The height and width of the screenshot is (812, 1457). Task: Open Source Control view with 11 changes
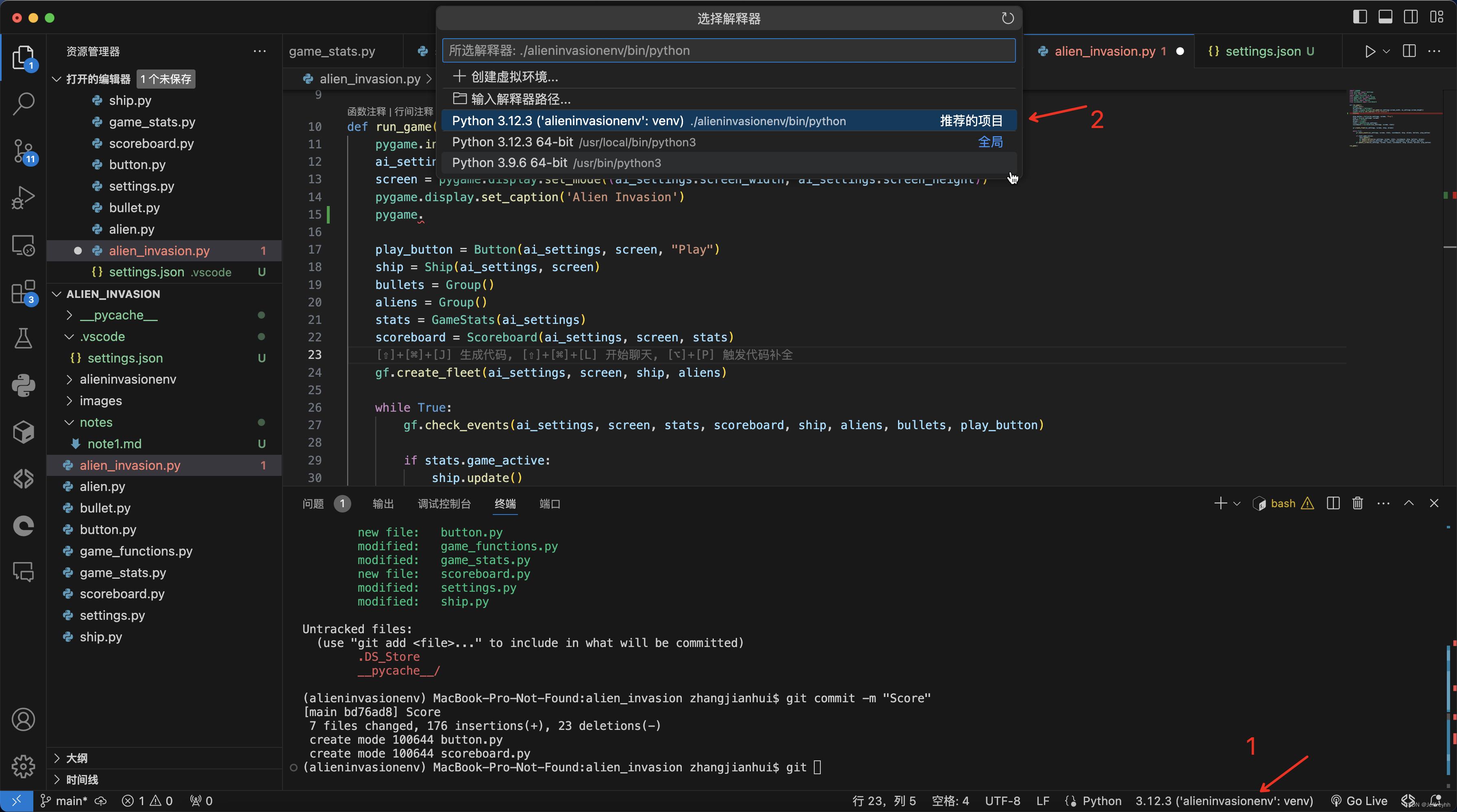[23, 151]
